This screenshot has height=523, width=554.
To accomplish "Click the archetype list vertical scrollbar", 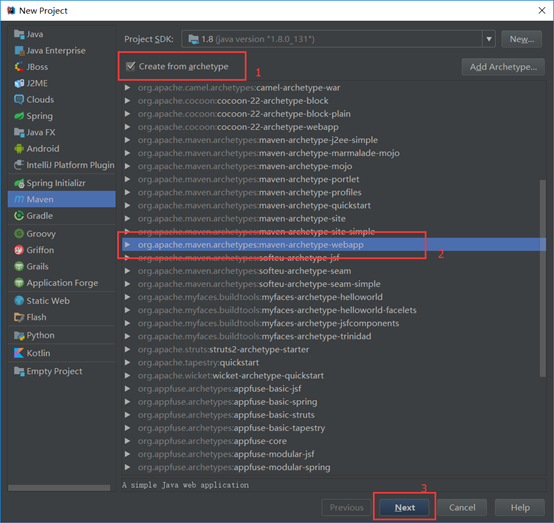I will click(x=542, y=278).
